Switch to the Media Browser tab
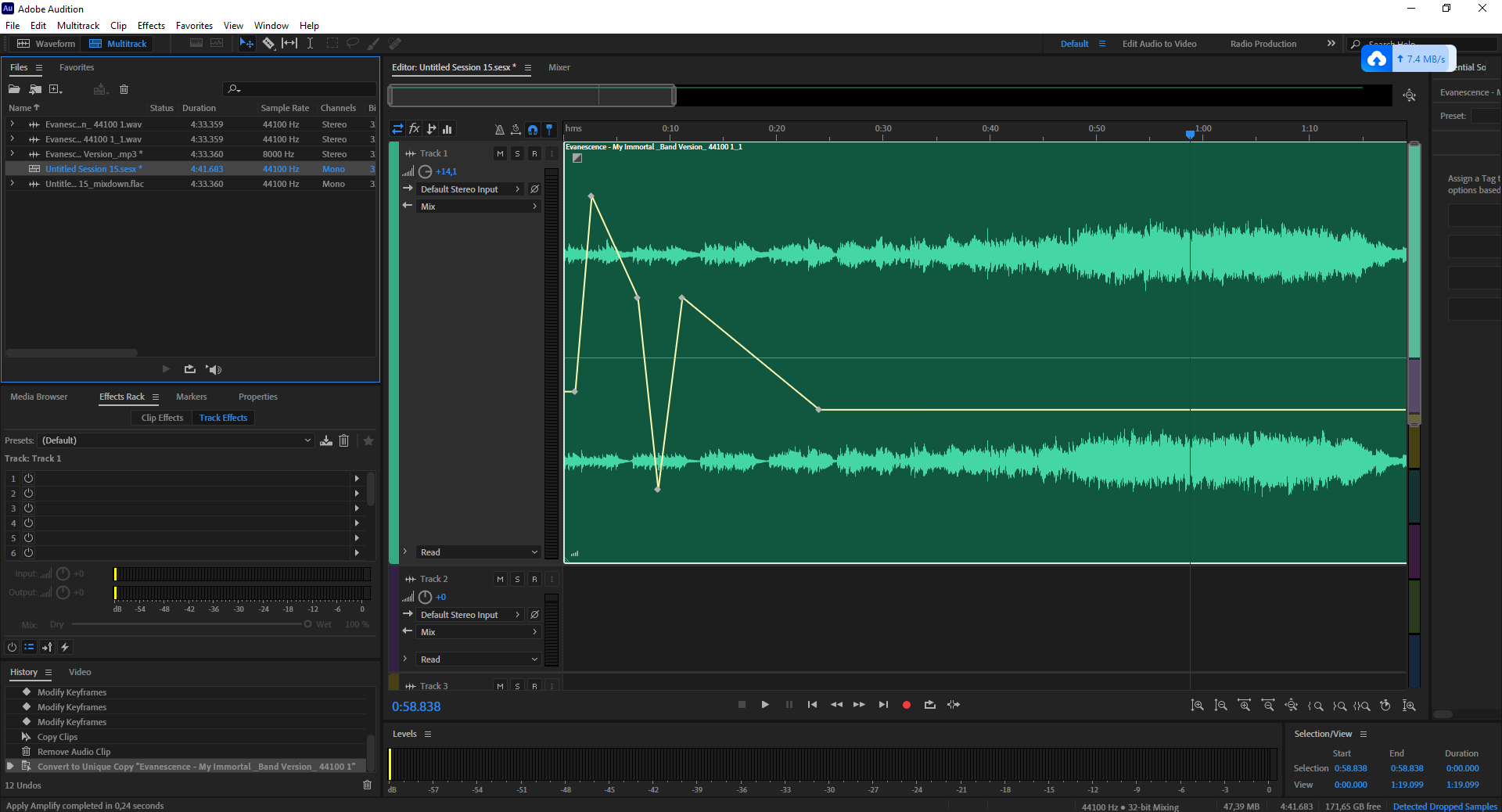Viewport: 1502px width, 812px height. 39,397
